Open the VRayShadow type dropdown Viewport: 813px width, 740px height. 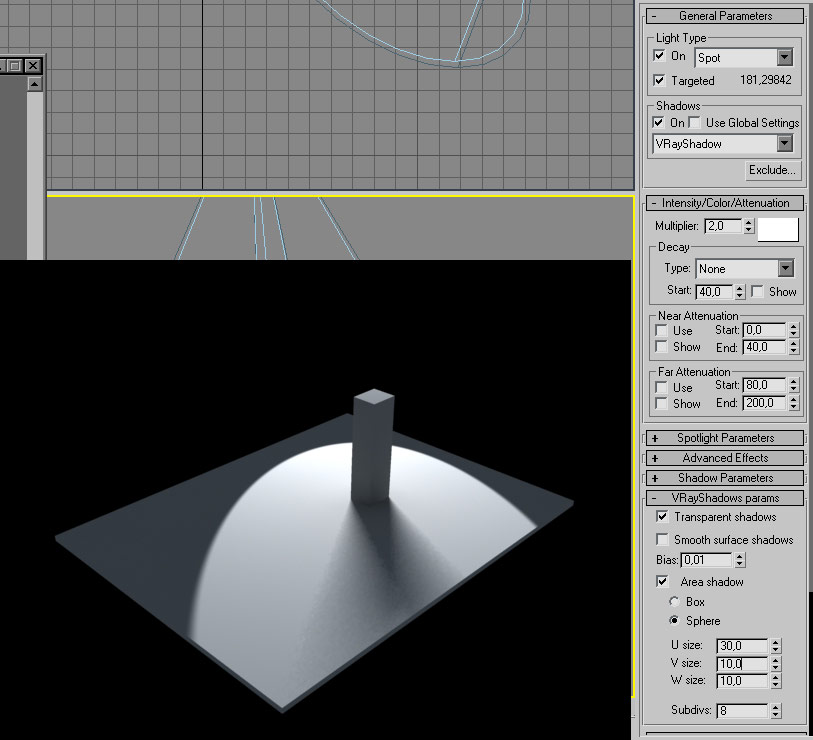click(723, 144)
